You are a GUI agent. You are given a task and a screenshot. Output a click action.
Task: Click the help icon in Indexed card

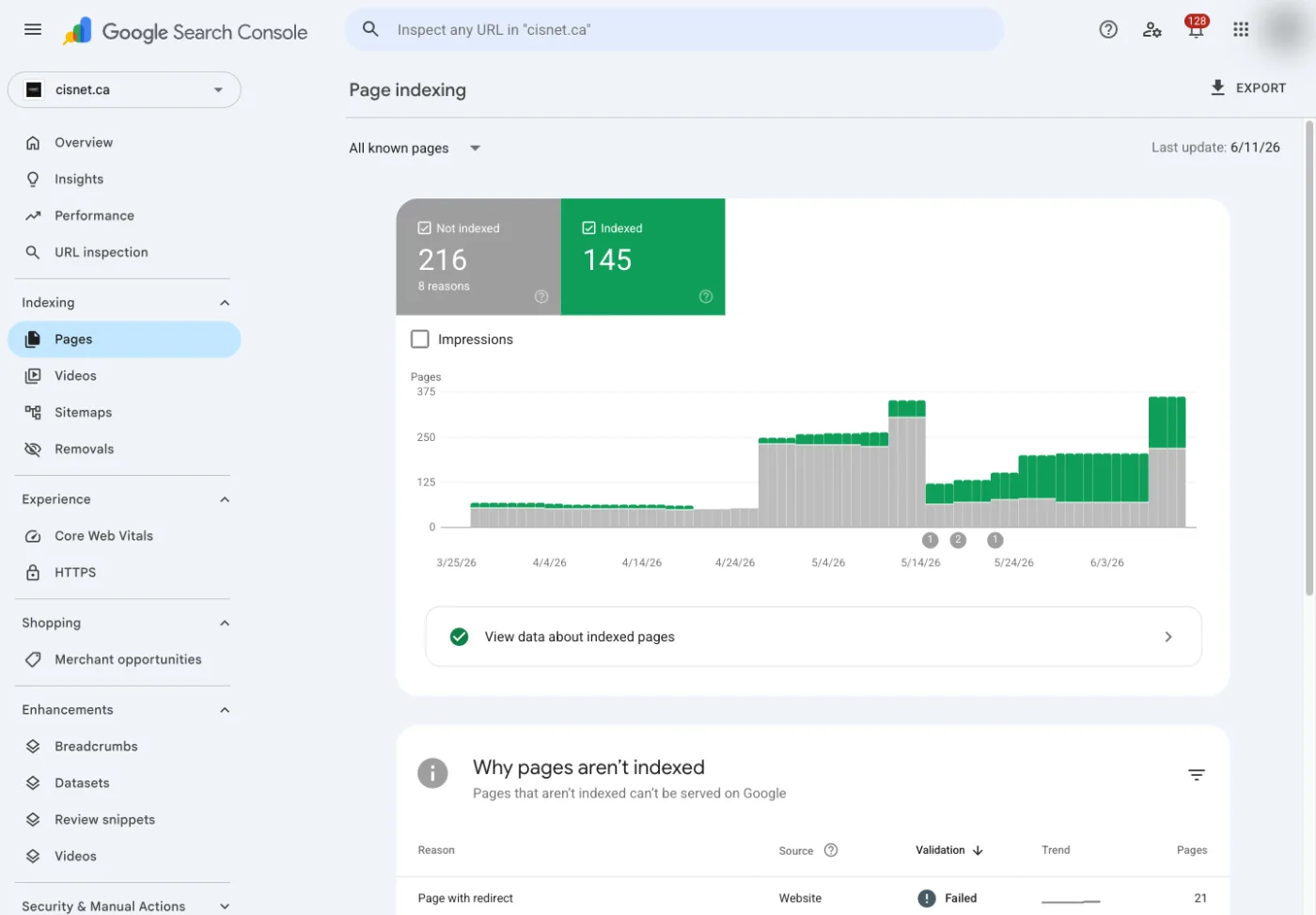(x=706, y=296)
